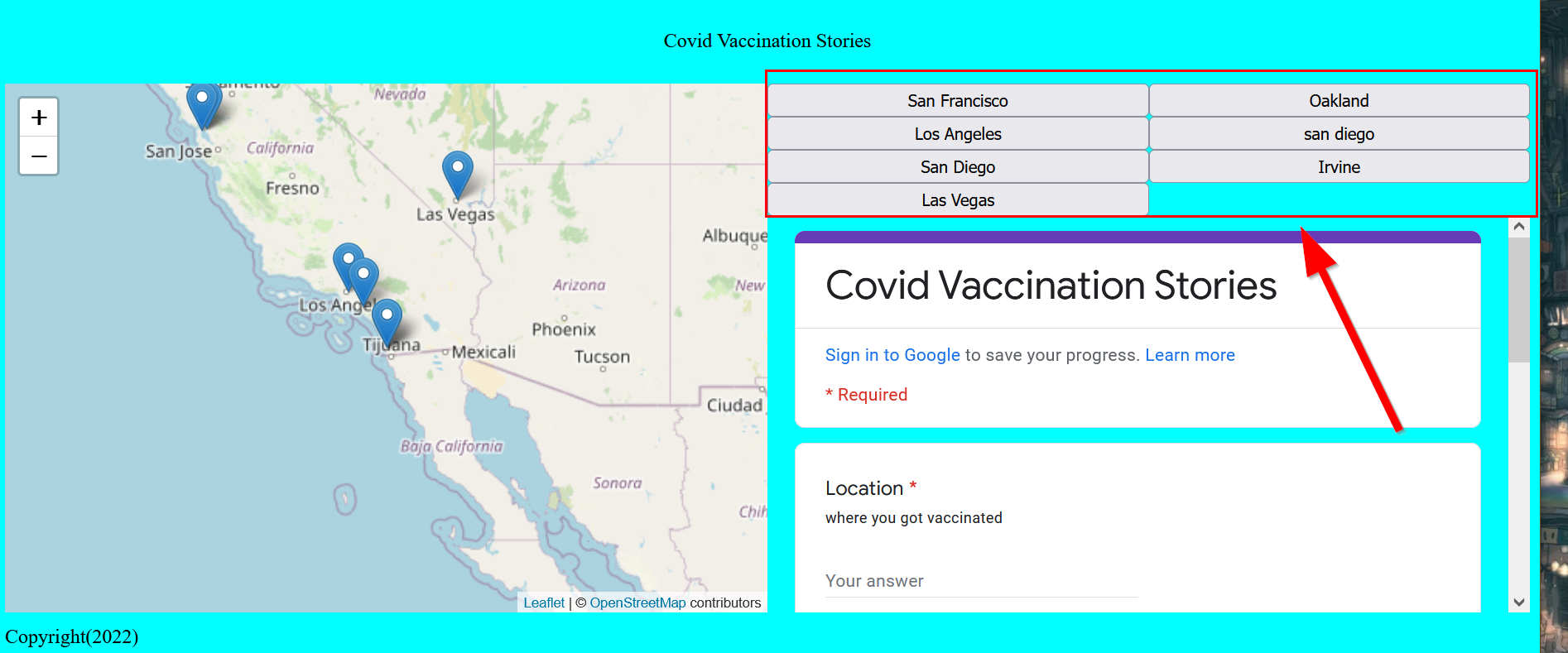This screenshot has width=1568, height=653.
Task: Click the front marker near Los Angeles
Action: (x=363, y=277)
